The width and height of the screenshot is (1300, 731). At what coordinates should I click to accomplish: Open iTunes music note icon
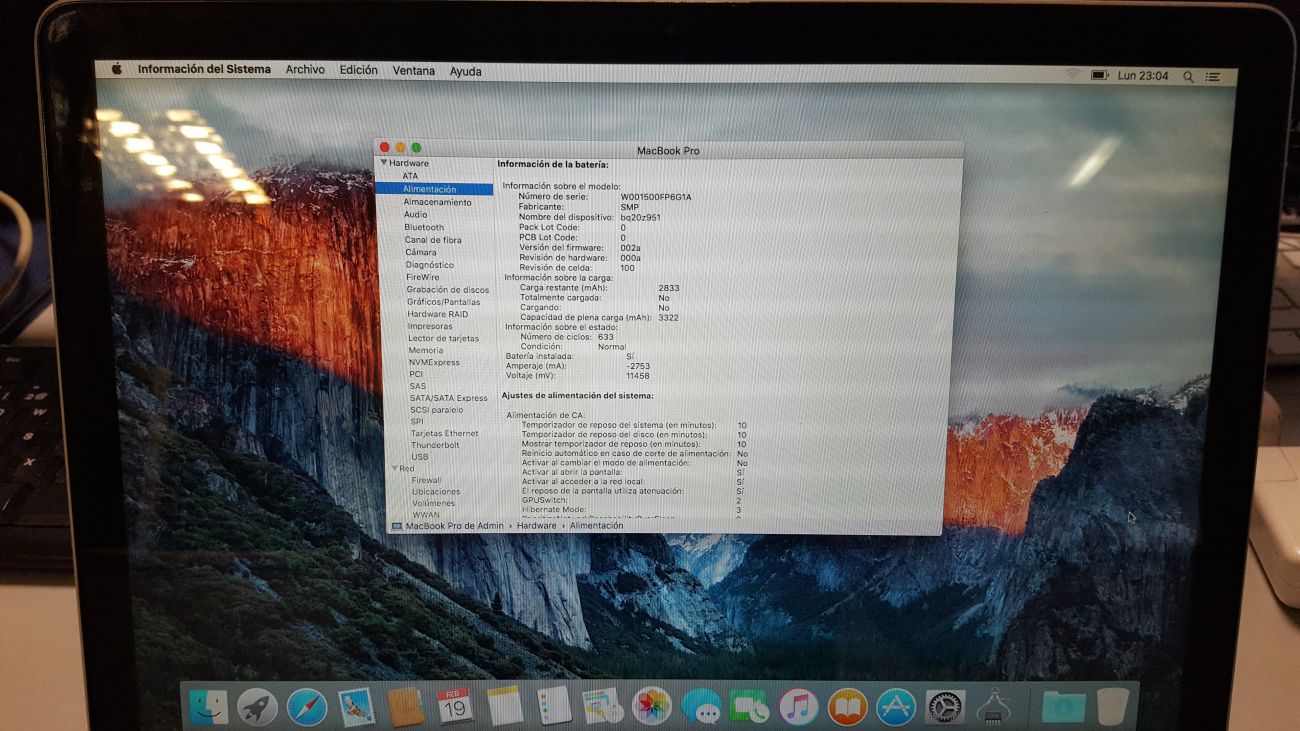point(798,708)
